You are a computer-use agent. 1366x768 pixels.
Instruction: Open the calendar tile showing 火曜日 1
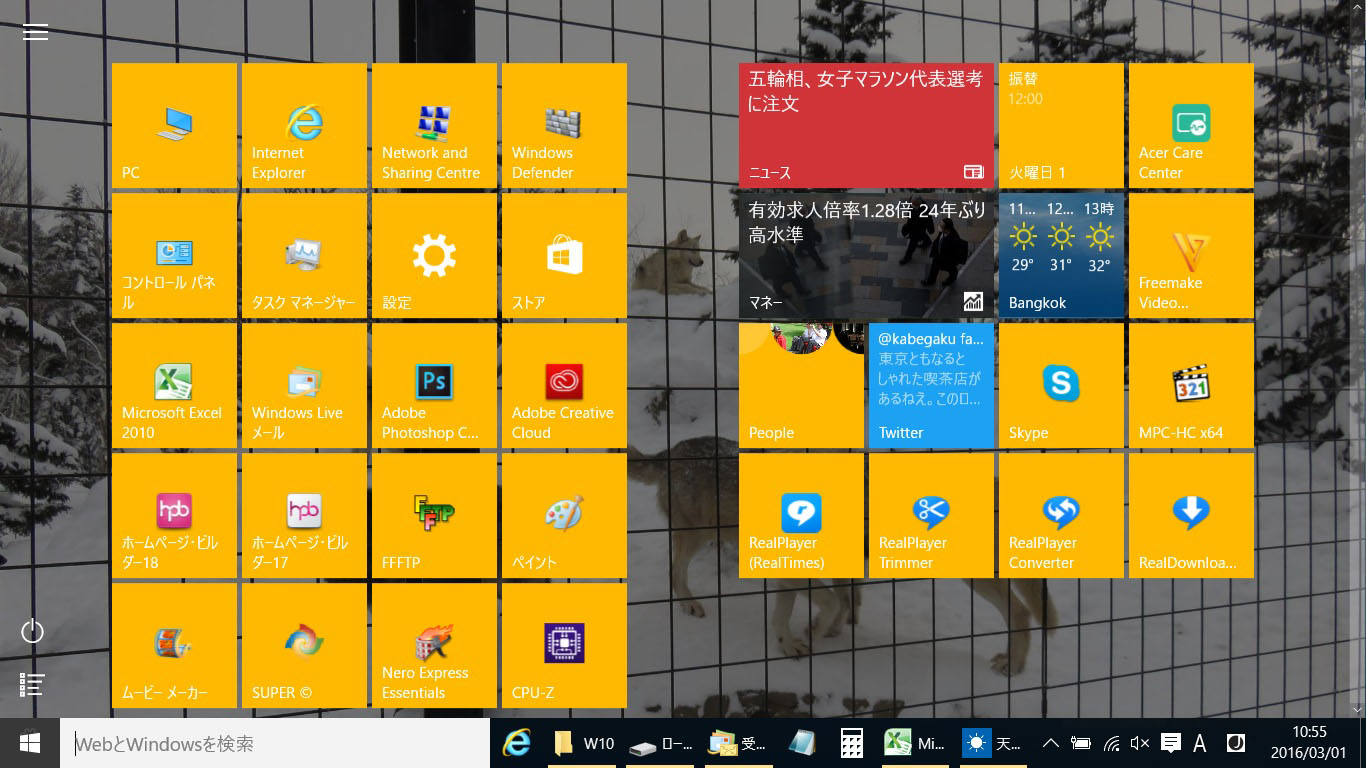tap(1061, 125)
